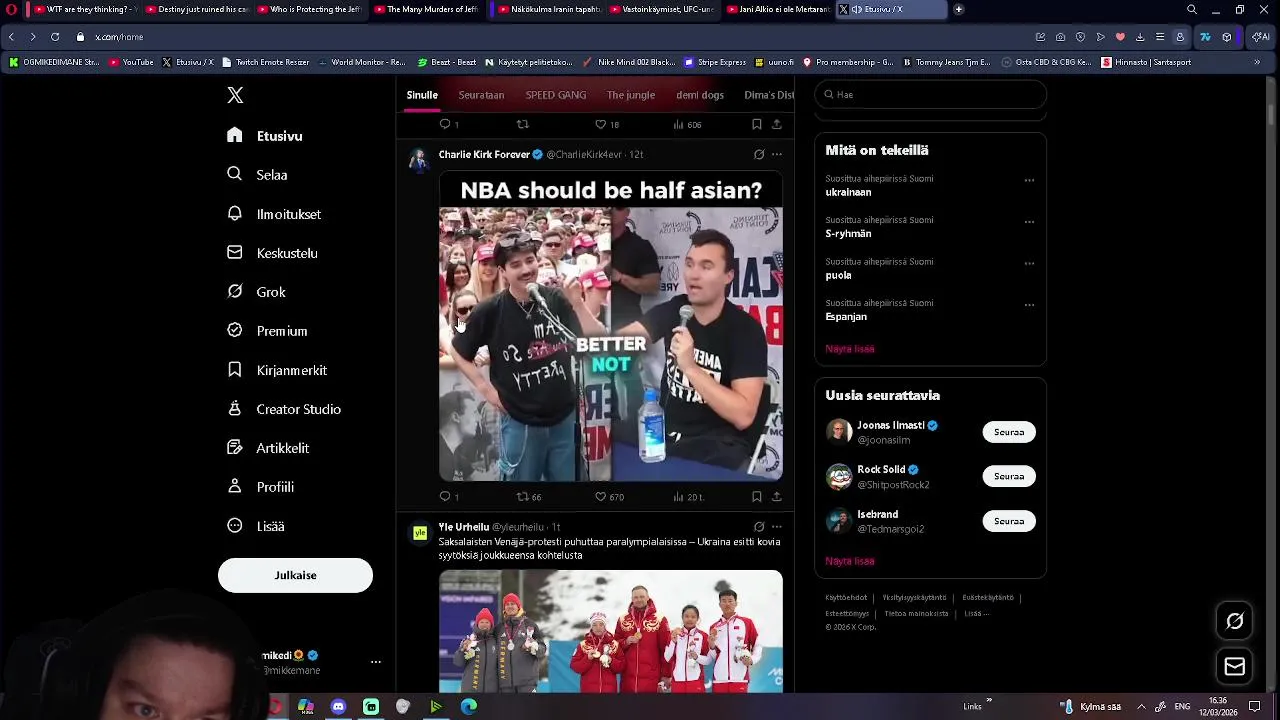Open Creator Studio in the sidebar
The width and height of the screenshot is (1280, 720).
[284, 409]
